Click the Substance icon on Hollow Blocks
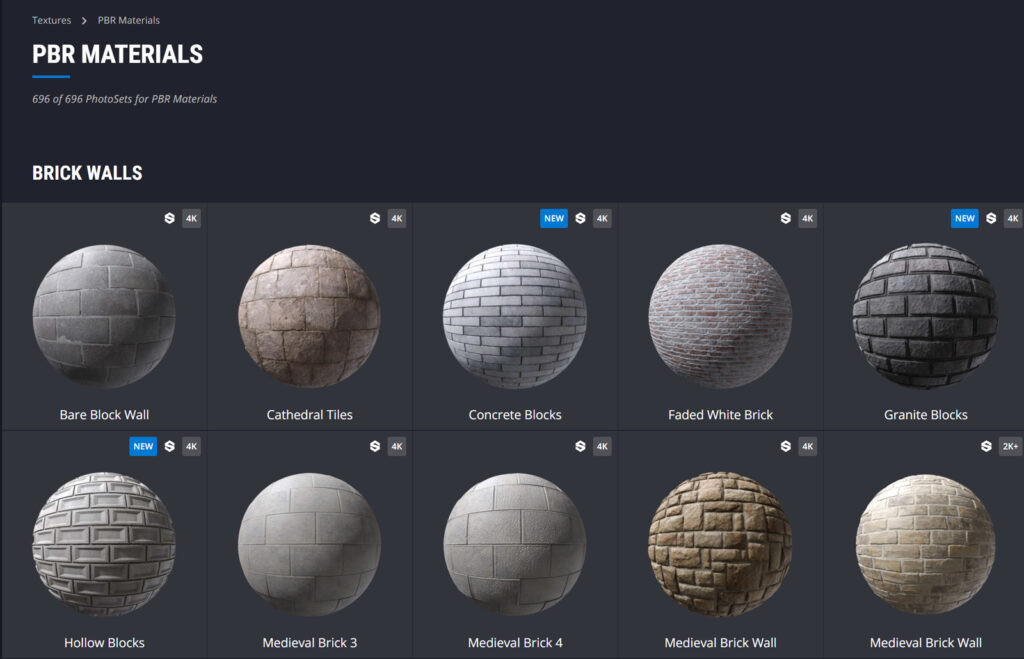The width and height of the screenshot is (1024, 659). tap(169, 446)
